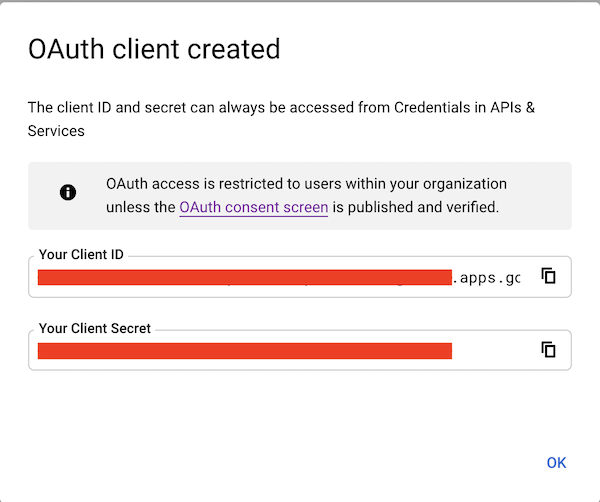
Task: Click the "OAuth client created" dialog title
Action: point(154,48)
